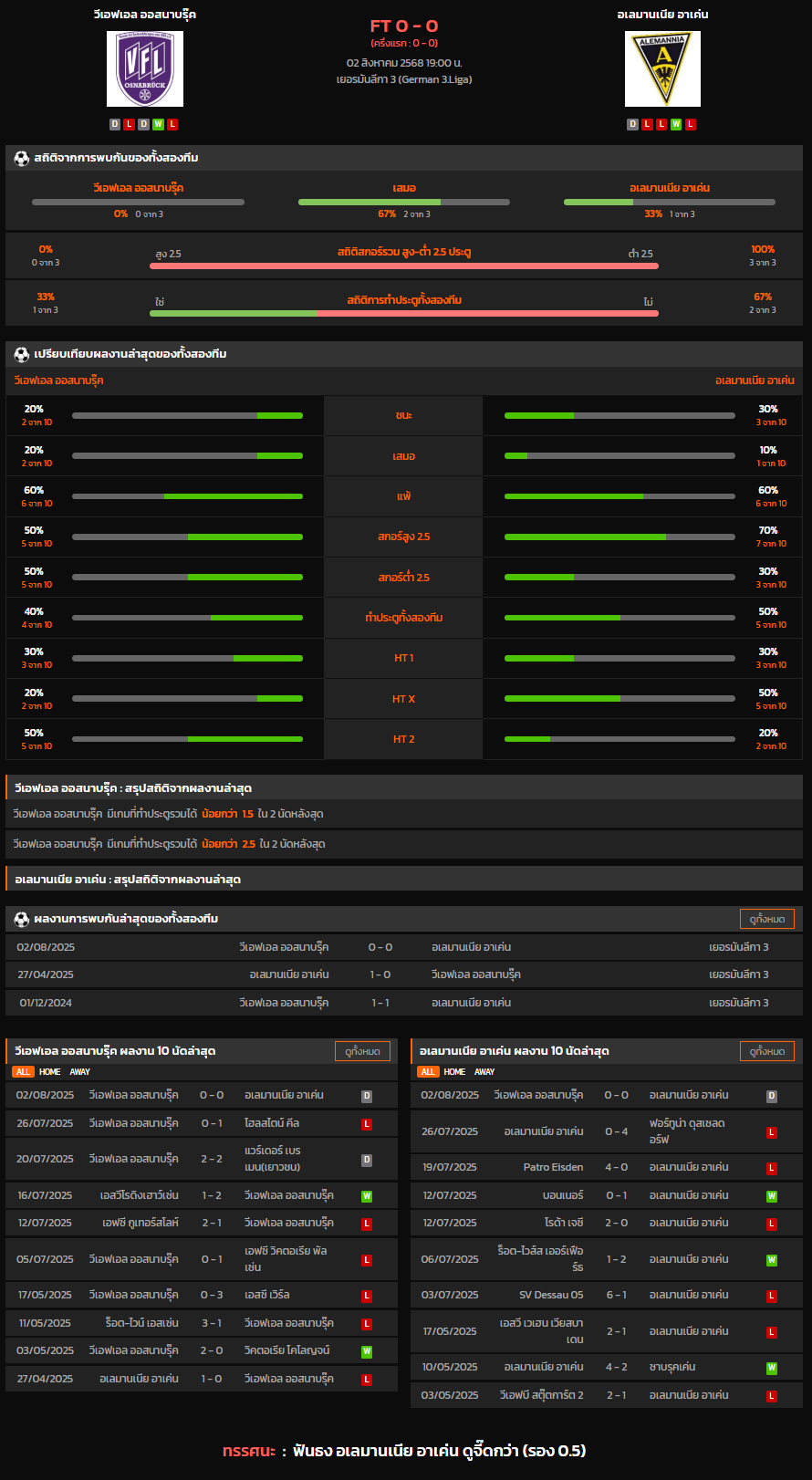Viewport: 812px width, 1480px height.
Task: Click ดูทั้งหมด button in head-to-head results header
Action: coord(767,919)
